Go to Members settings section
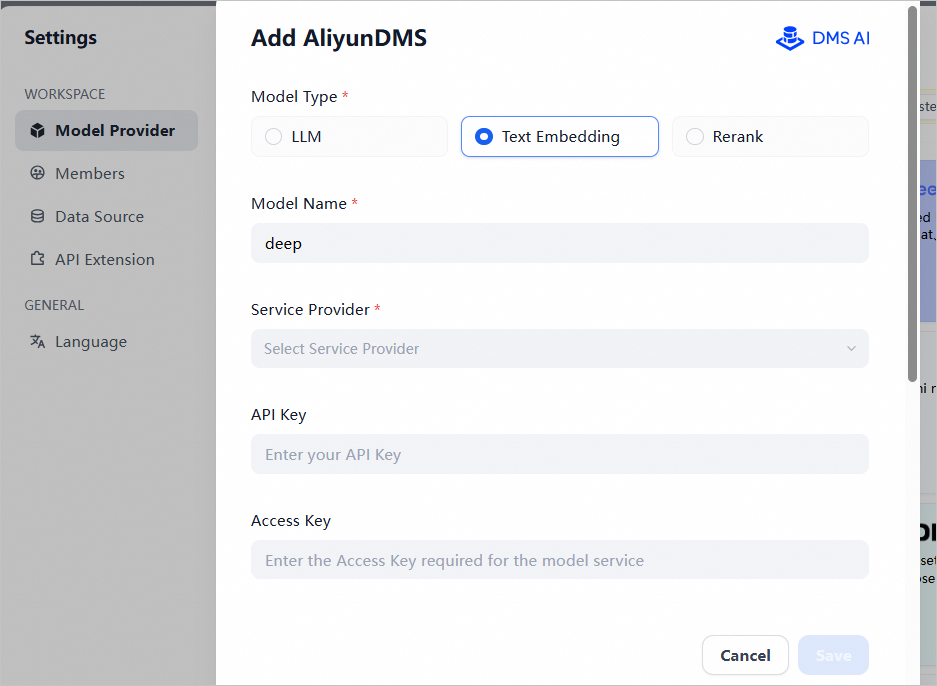This screenshot has height=686, width=937. (106, 173)
